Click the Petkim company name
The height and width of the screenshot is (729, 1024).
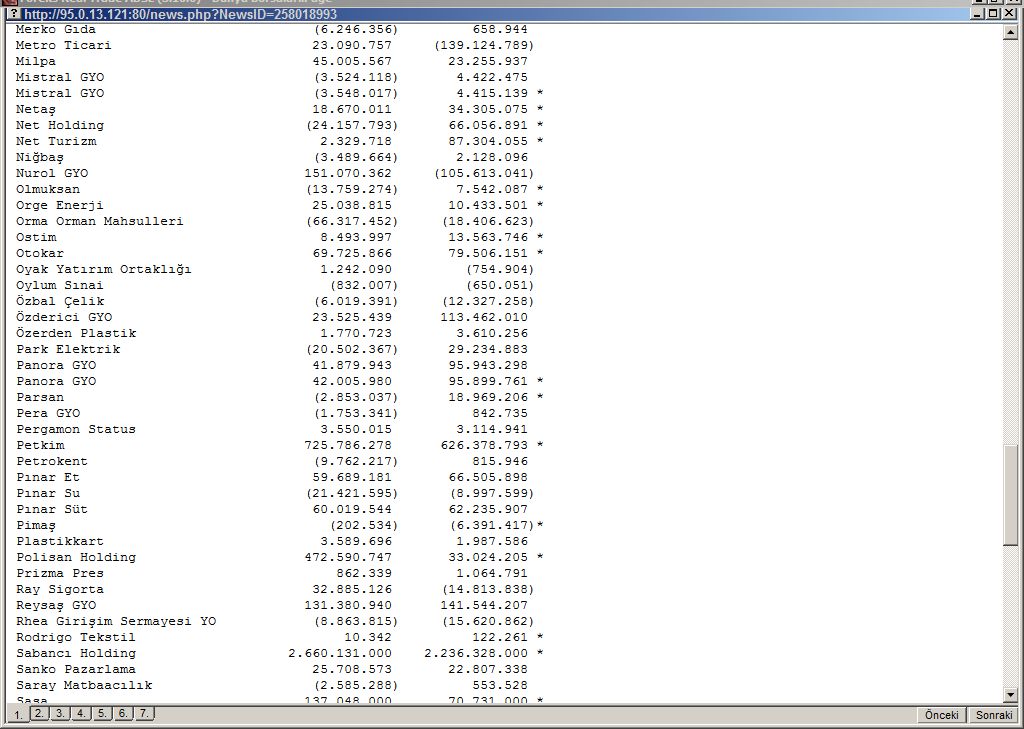40,446
